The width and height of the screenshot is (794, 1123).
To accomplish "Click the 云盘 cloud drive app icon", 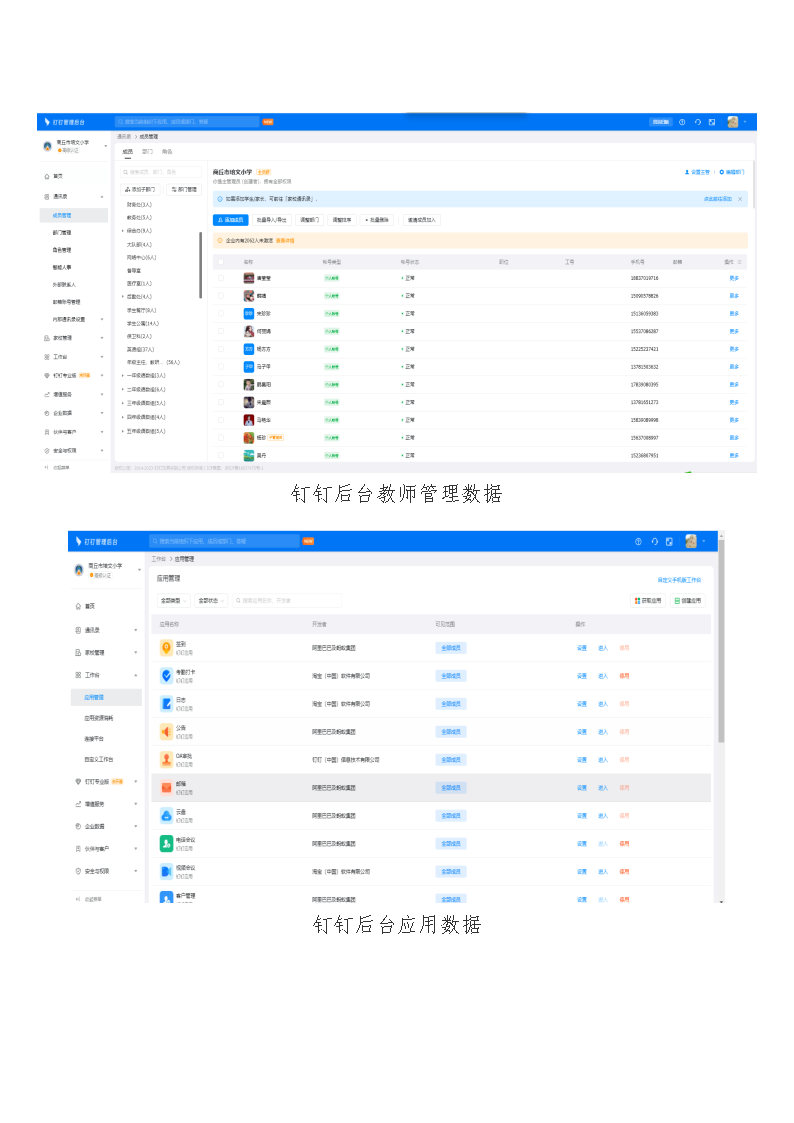I will coord(166,816).
